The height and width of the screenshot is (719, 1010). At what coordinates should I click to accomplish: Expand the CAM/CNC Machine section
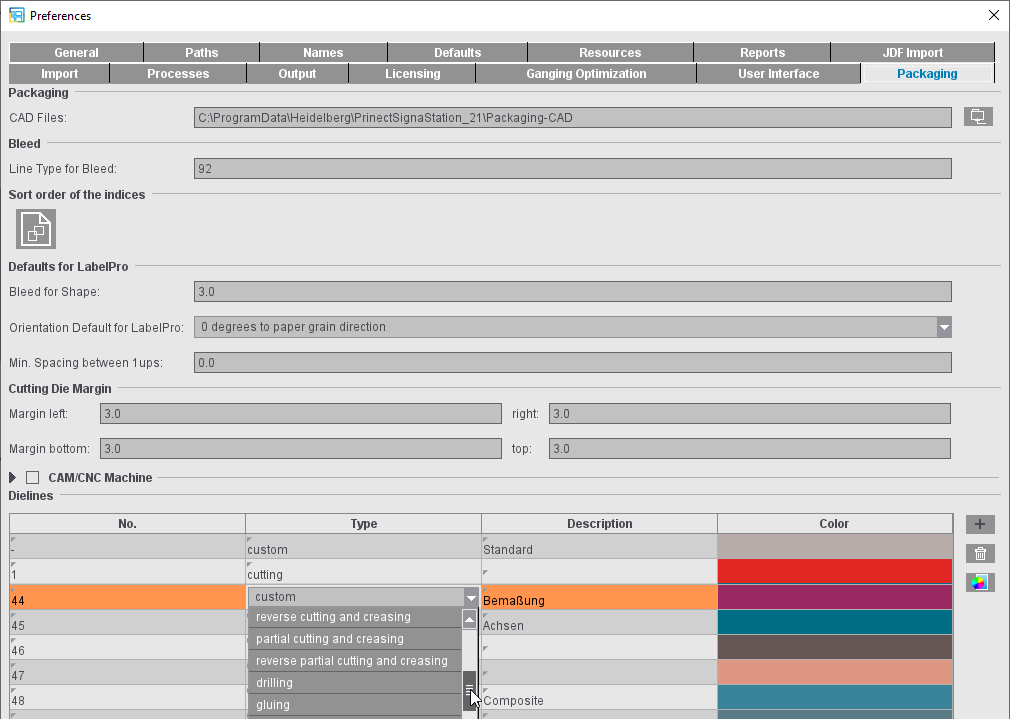click(13, 477)
